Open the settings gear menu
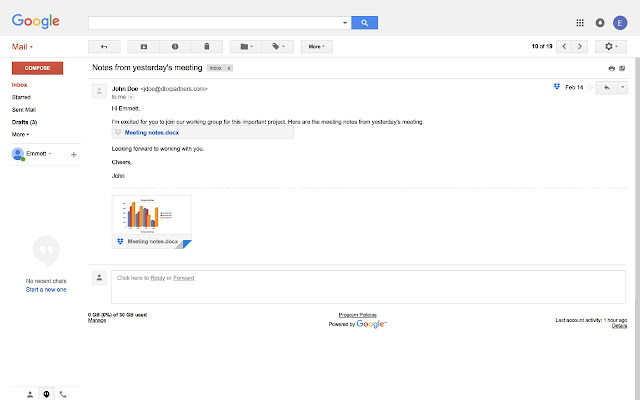The height and width of the screenshot is (400, 640). pyautogui.click(x=611, y=47)
